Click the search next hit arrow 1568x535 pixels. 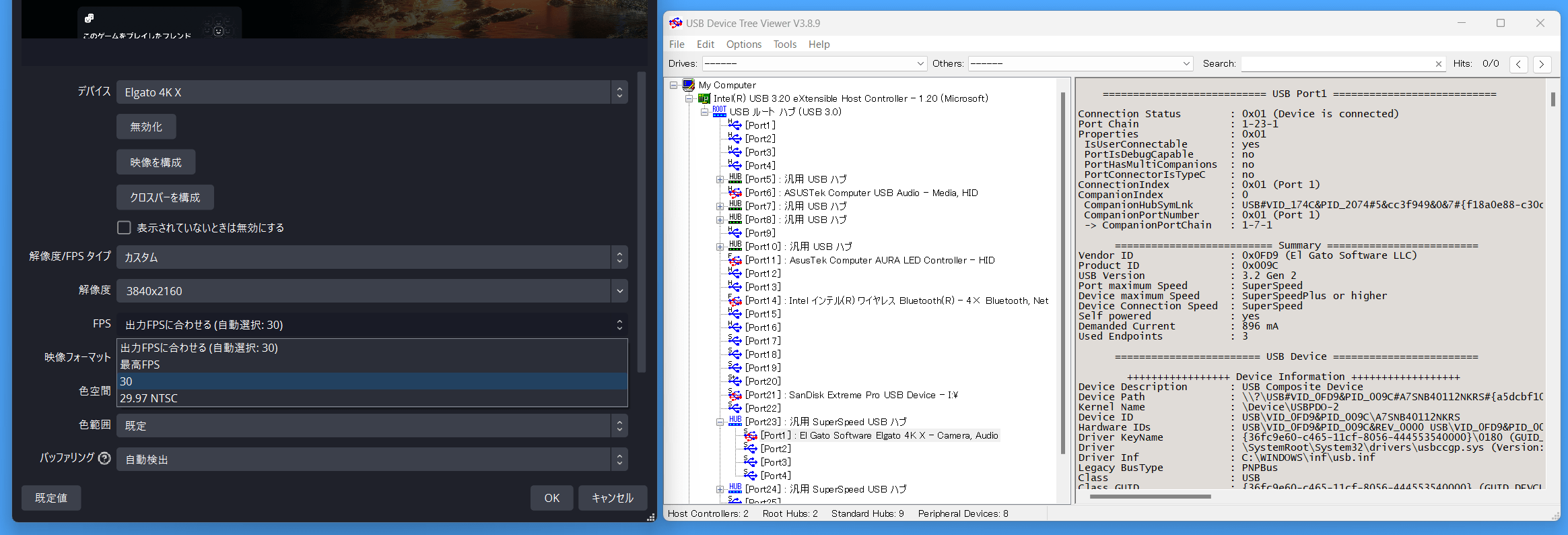pyautogui.click(x=1541, y=64)
